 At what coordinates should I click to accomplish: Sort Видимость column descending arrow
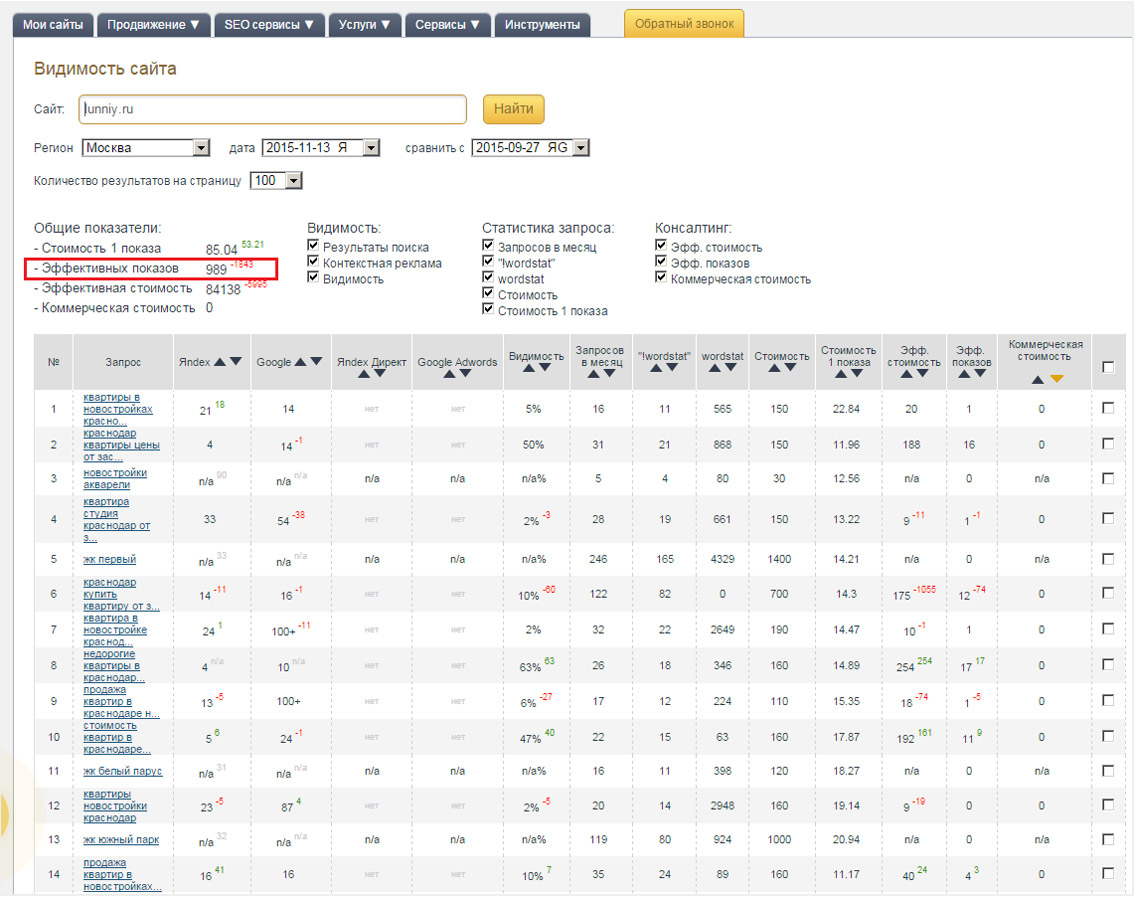(x=545, y=368)
